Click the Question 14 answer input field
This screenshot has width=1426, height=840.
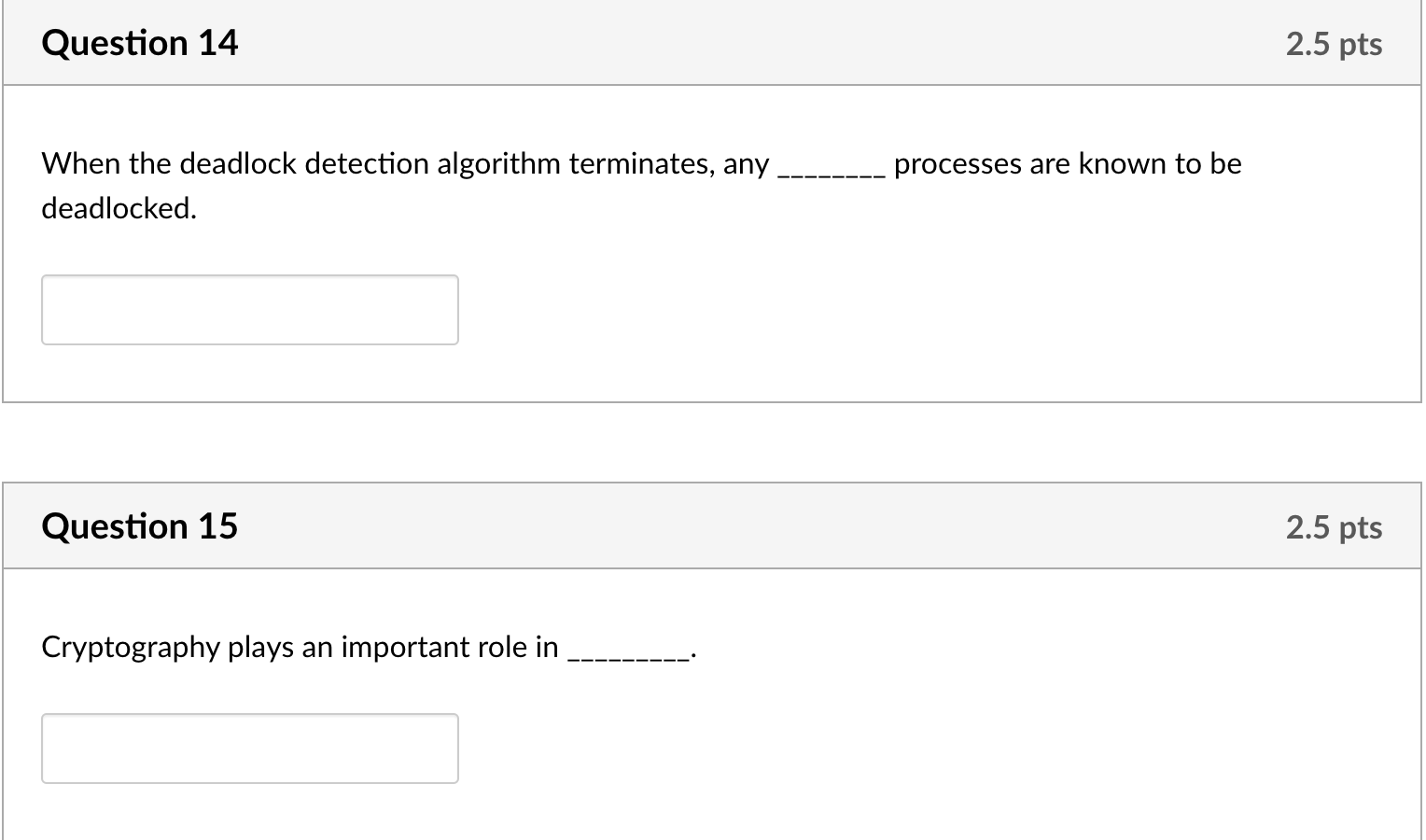pos(250,310)
